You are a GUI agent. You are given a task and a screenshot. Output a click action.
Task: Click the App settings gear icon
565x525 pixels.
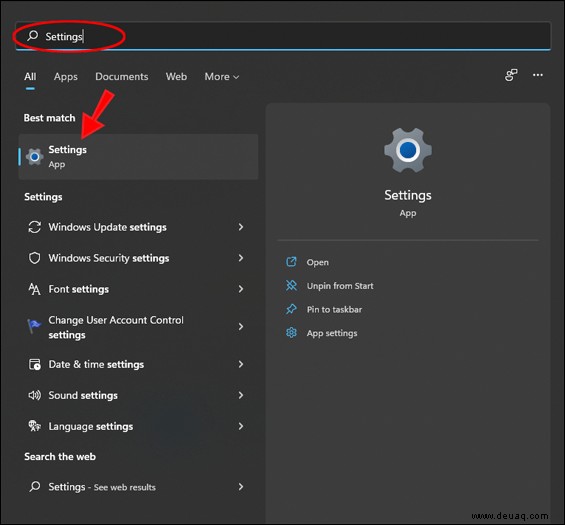point(291,333)
